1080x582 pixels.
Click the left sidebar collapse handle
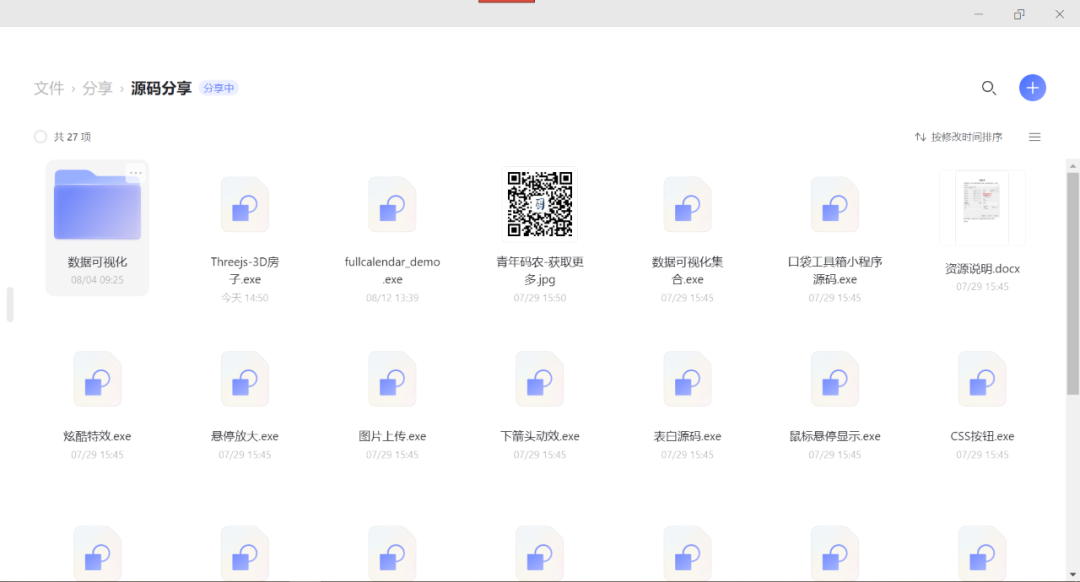[x=10, y=304]
